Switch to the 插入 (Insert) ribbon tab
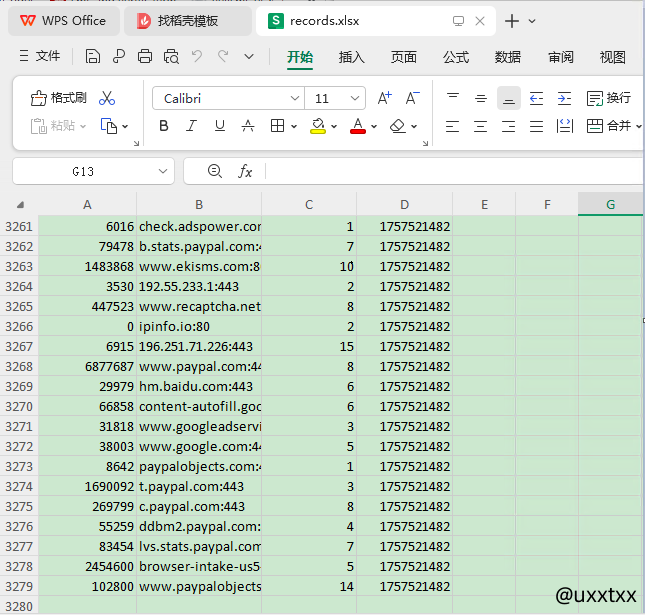The image size is (645, 615). coord(352,57)
